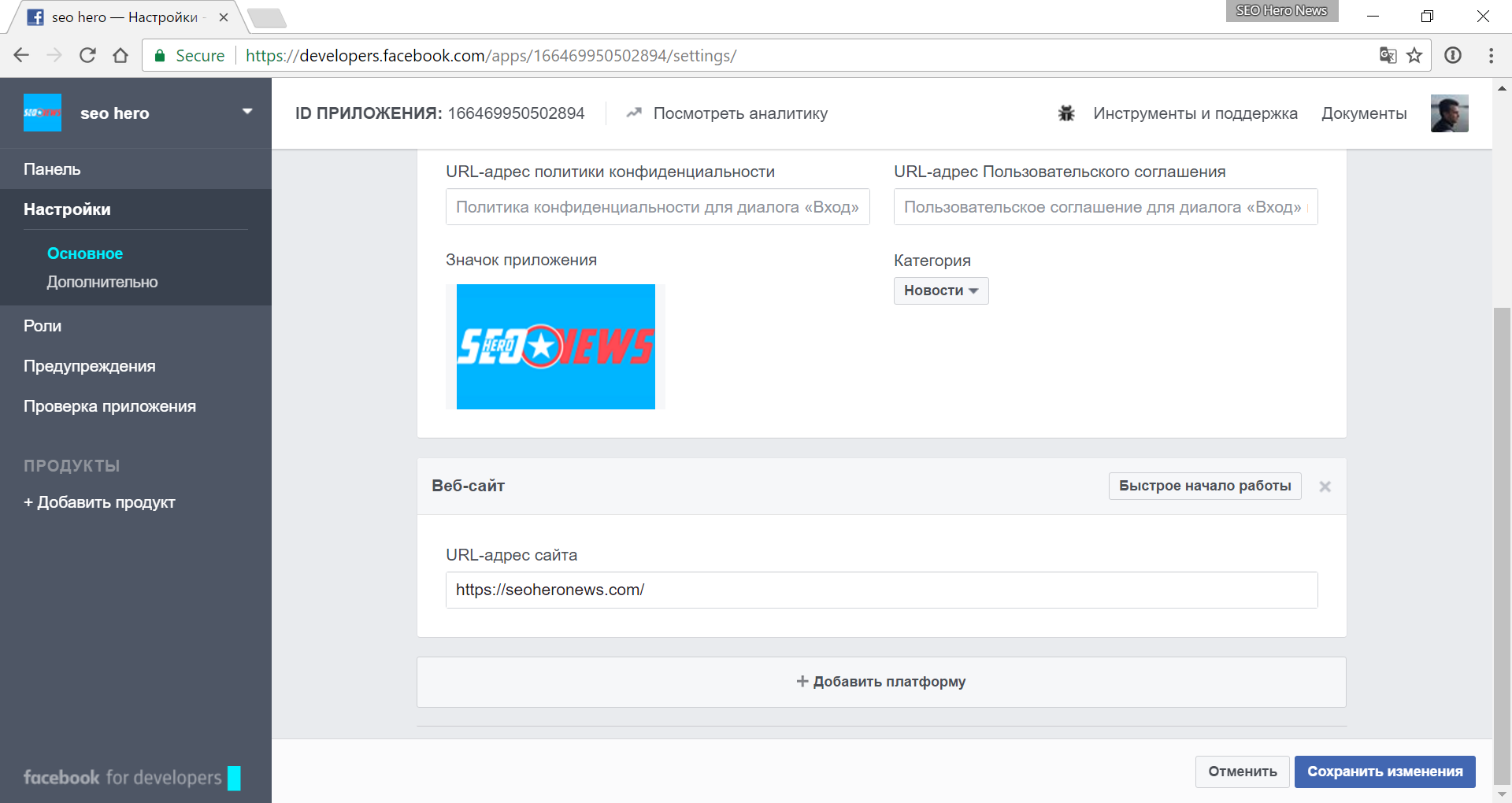1512x803 pixels.
Task: Open Проверка приложения in sidebar
Action: [109, 406]
